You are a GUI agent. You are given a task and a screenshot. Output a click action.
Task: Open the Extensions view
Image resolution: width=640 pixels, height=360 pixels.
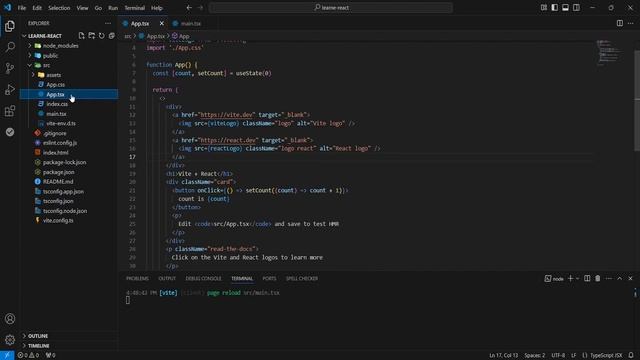[x=10, y=111]
